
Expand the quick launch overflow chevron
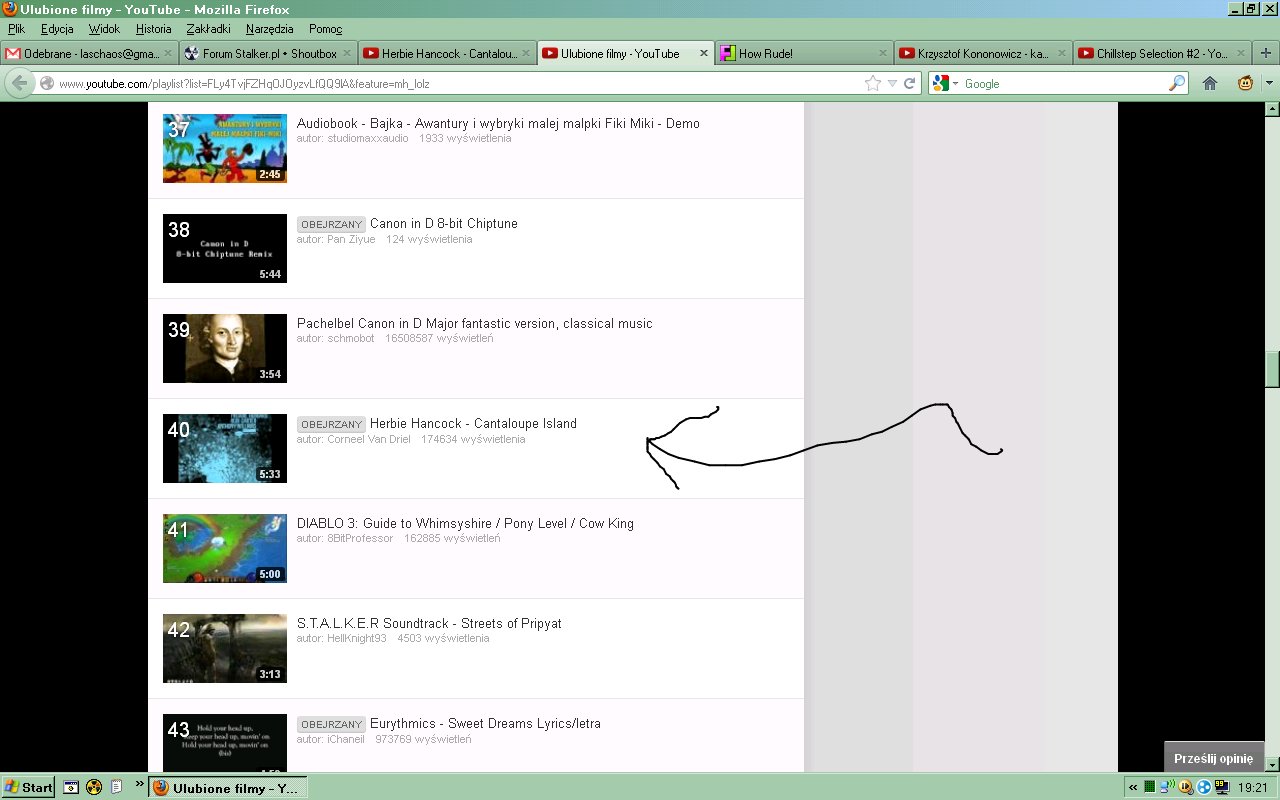tap(139, 783)
